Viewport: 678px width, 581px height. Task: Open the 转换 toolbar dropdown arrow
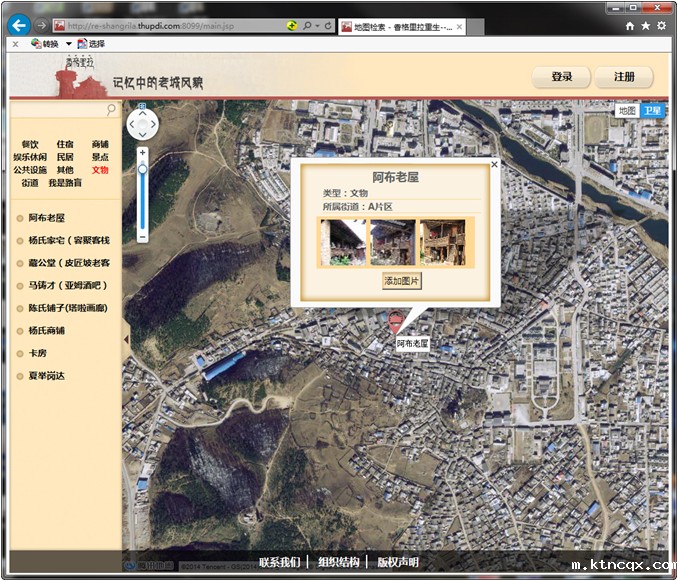(69, 44)
